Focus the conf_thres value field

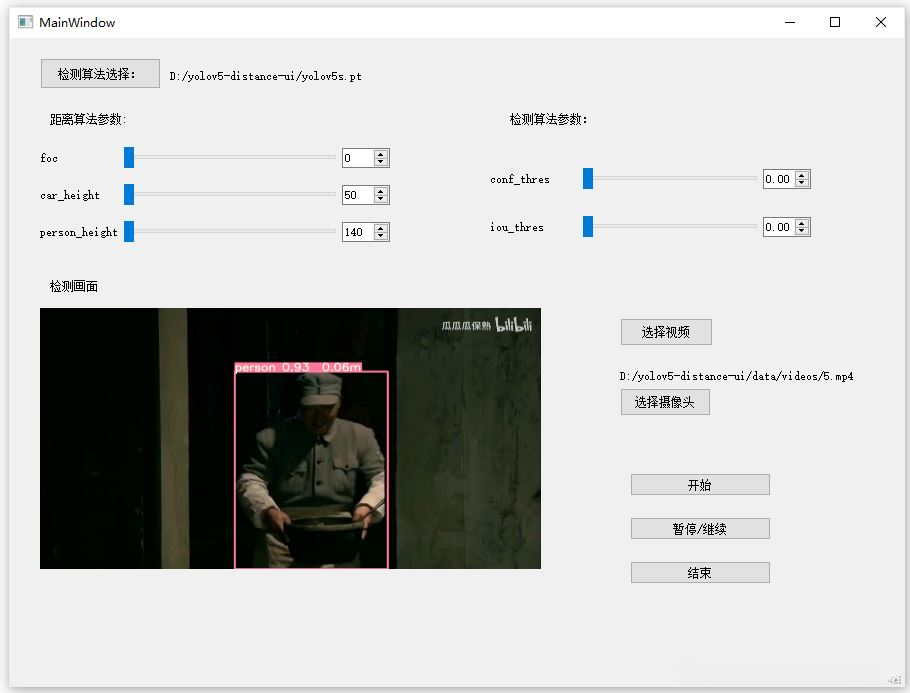779,179
